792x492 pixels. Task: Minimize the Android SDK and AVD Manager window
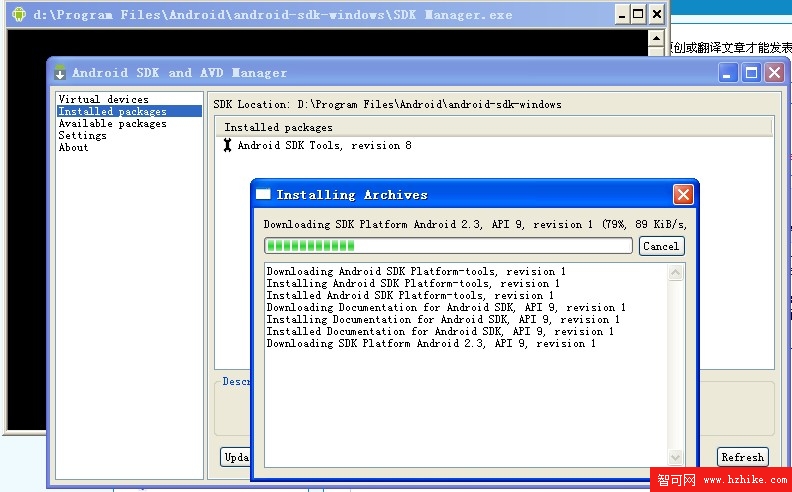[x=729, y=72]
